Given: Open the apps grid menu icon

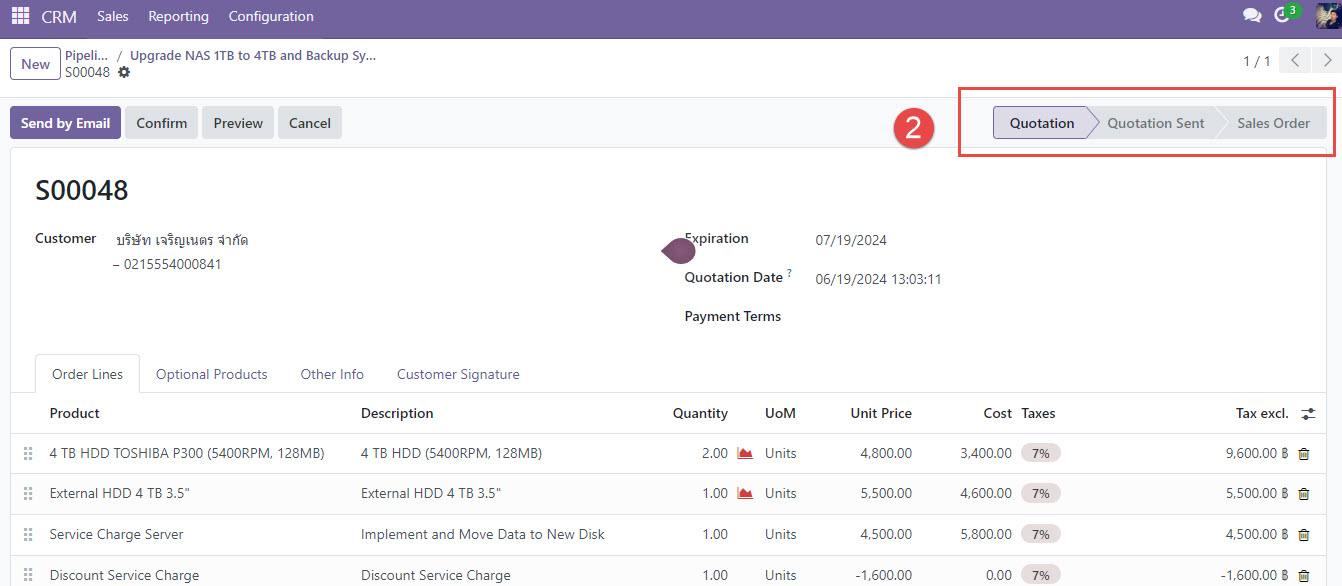Looking at the screenshot, I should point(20,16).
